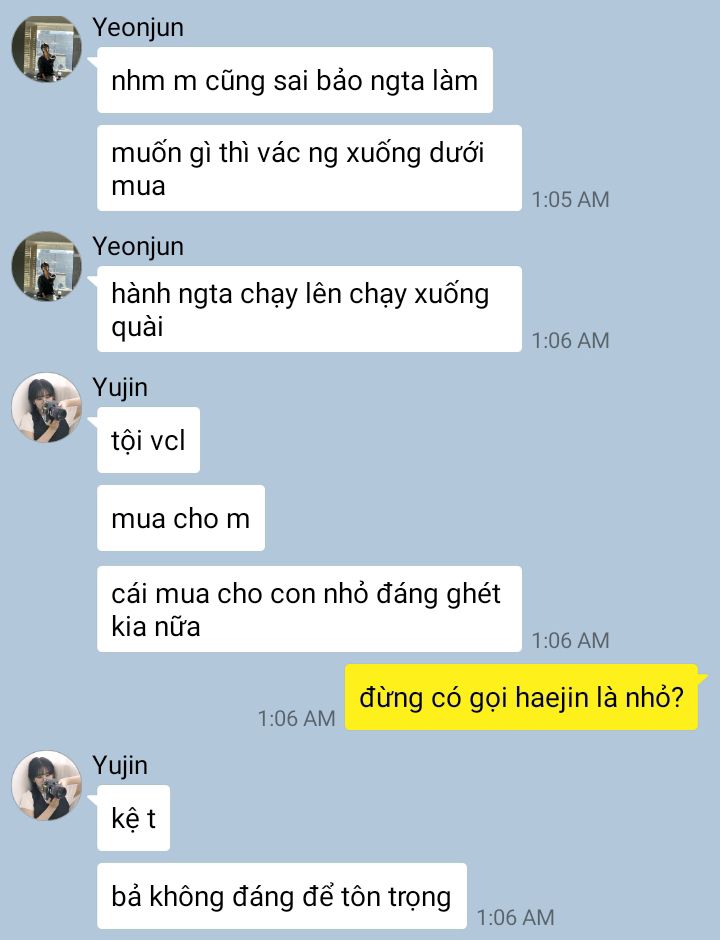Click the Yujin name above 'kệ t'
Viewport: 720px width, 940px height.
coord(120,766)
